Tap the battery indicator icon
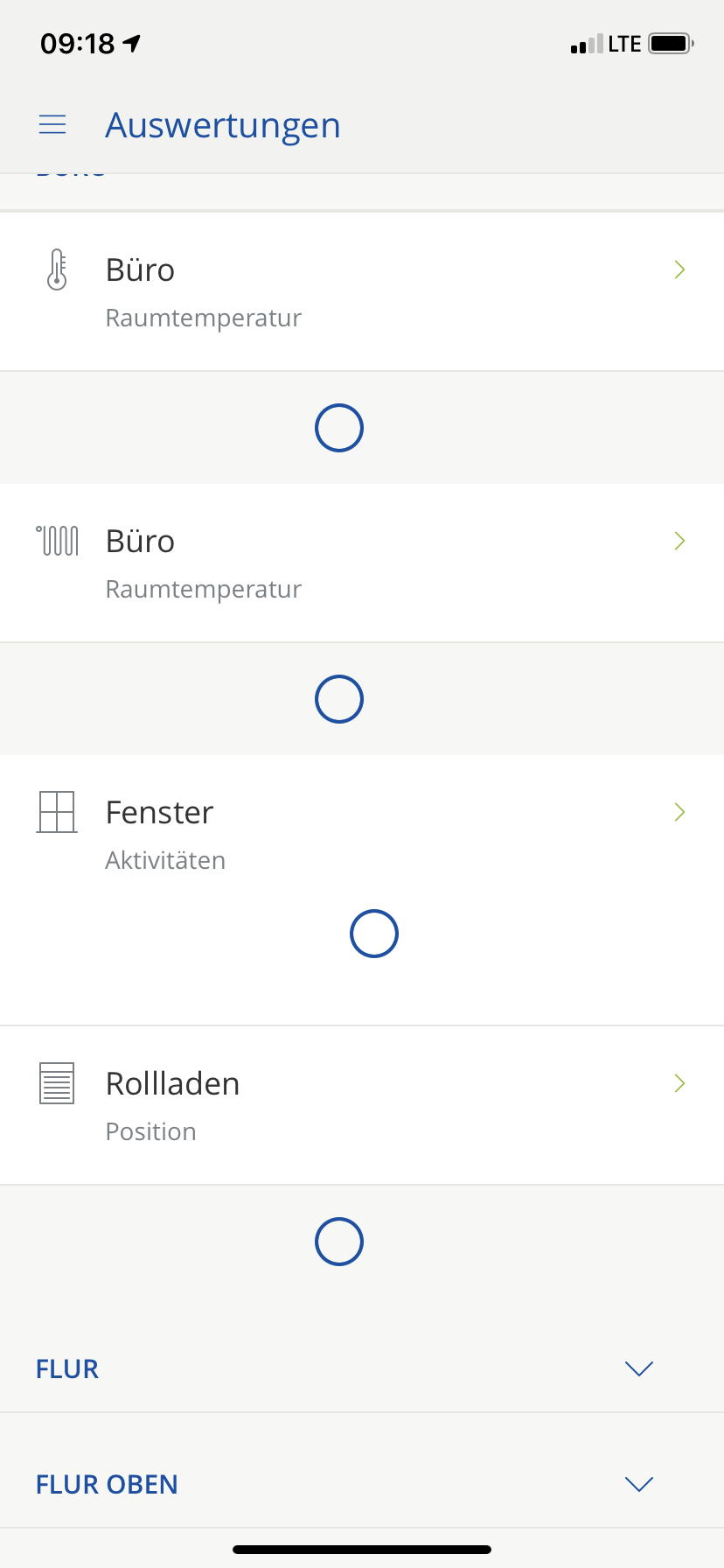724x1568 pixels. 671,44
